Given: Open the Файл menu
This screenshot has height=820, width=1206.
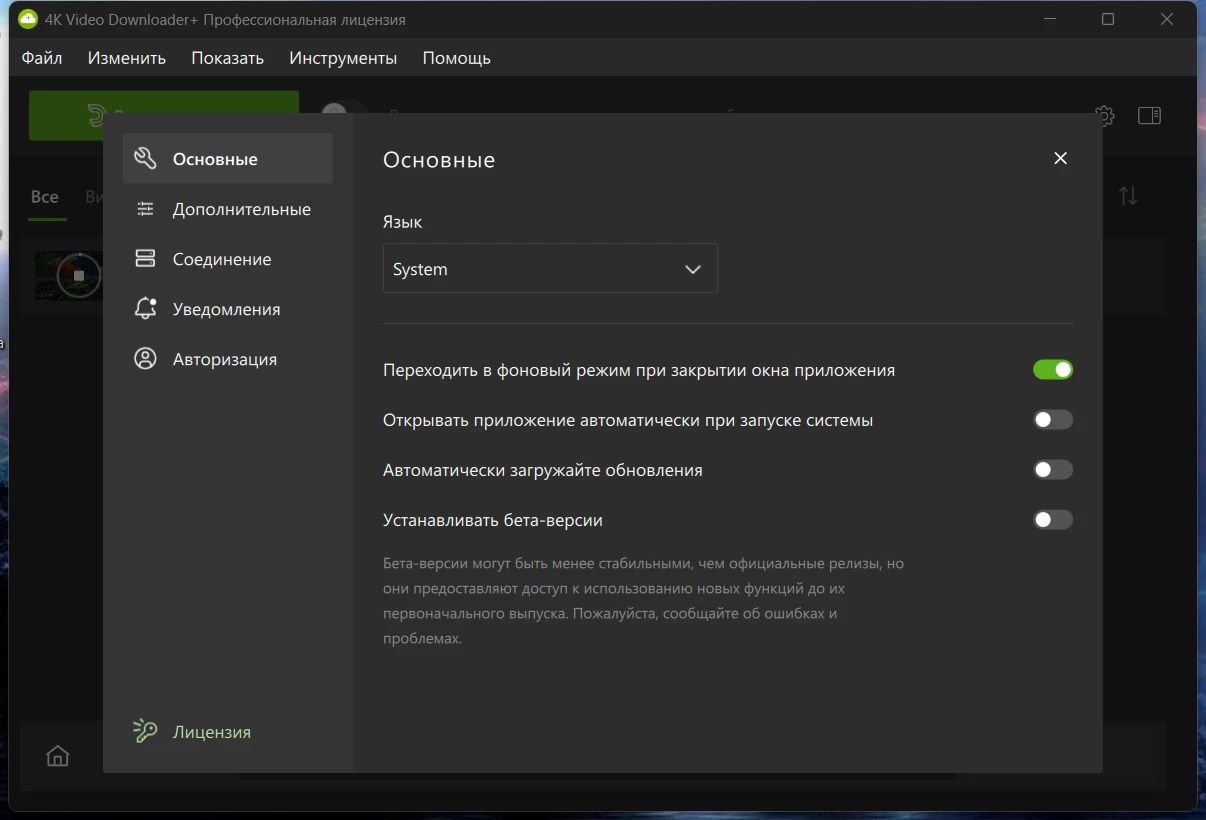Looking at the screenshot, I should (x=42, y=58).
